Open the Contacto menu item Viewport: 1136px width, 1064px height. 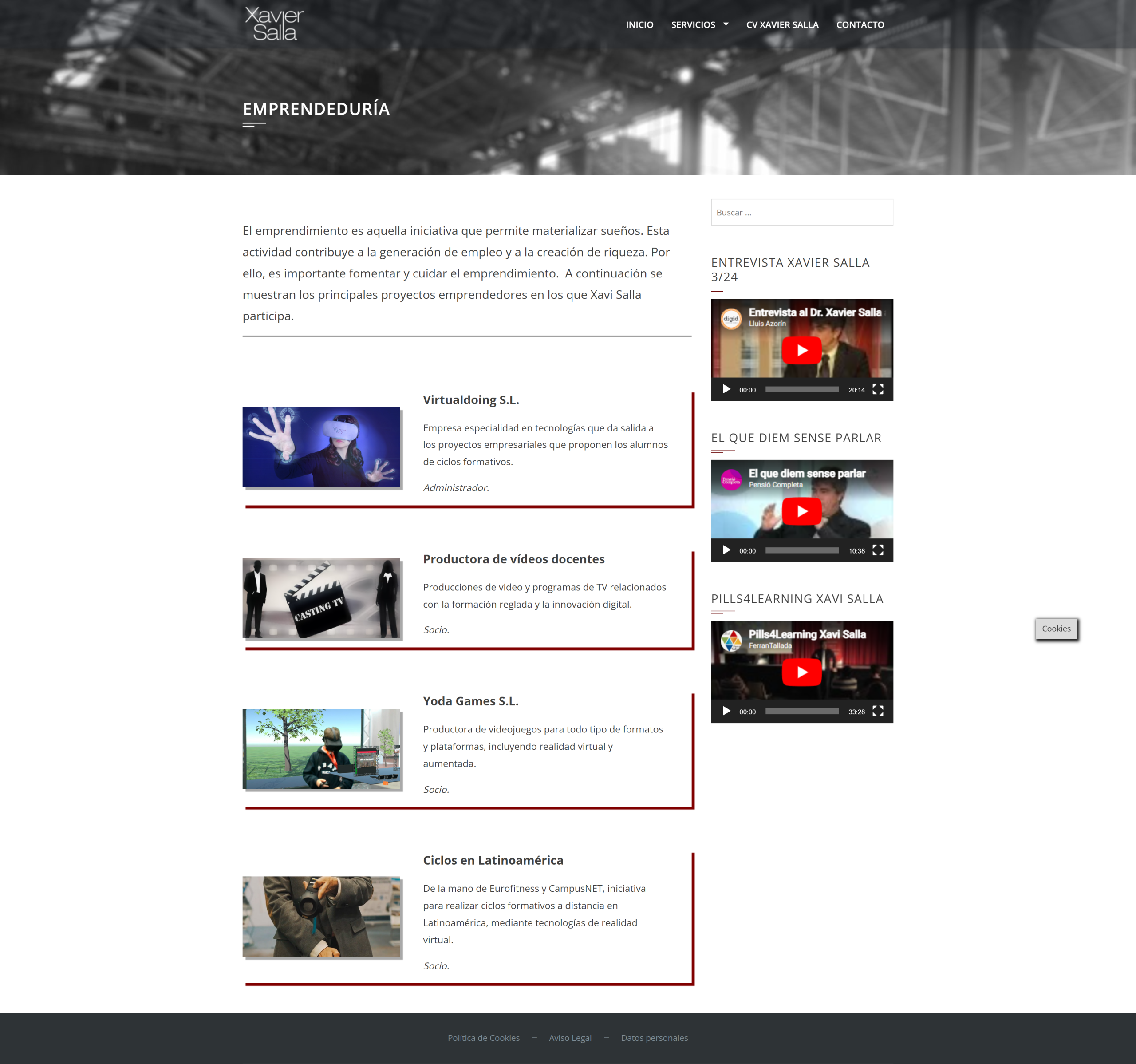click(860, 24)
